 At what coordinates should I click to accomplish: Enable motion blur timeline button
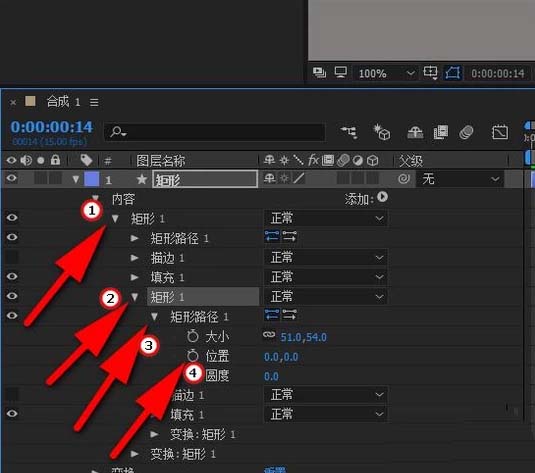pyautogui.click(x=466, y=132)
